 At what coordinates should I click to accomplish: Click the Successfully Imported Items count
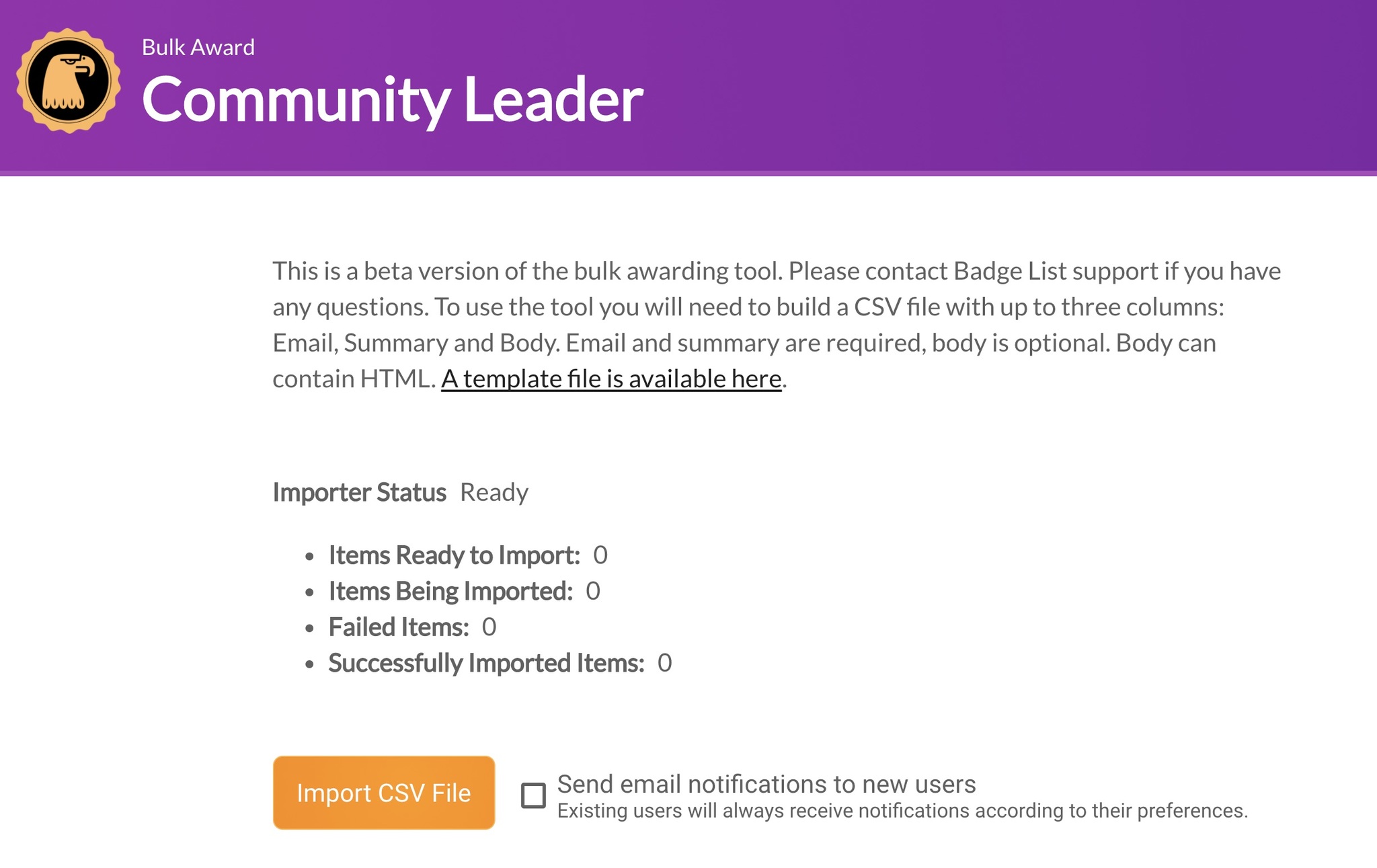pyautogui.click(x=665, y=663)
